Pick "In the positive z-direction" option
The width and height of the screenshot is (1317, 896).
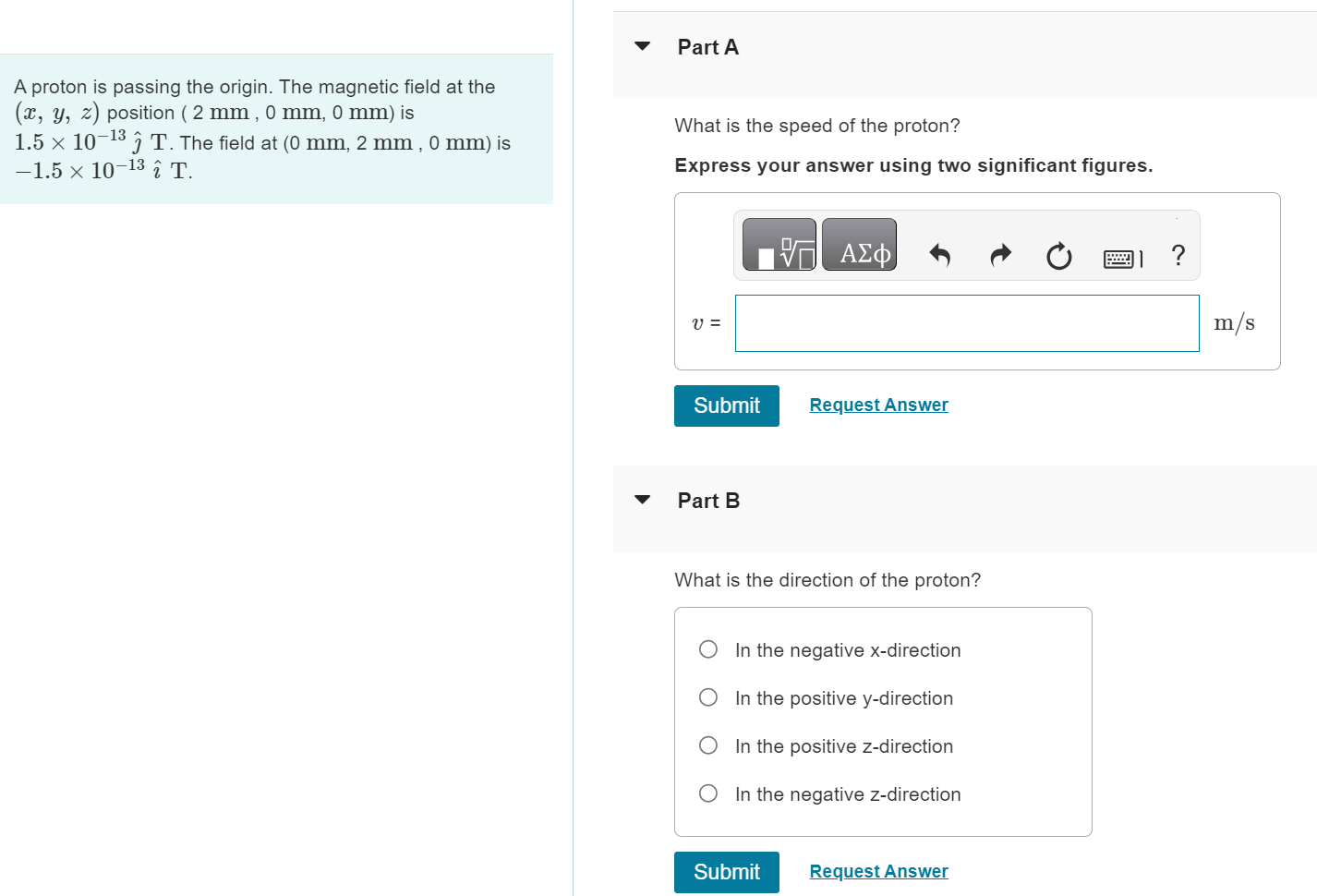(x=708, y=745)
